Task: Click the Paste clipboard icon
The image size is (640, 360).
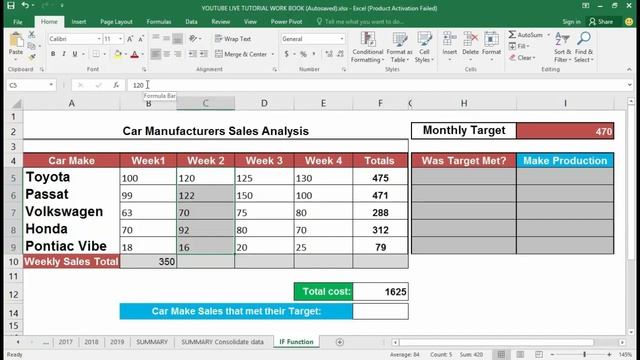Action: coord(16,40)
